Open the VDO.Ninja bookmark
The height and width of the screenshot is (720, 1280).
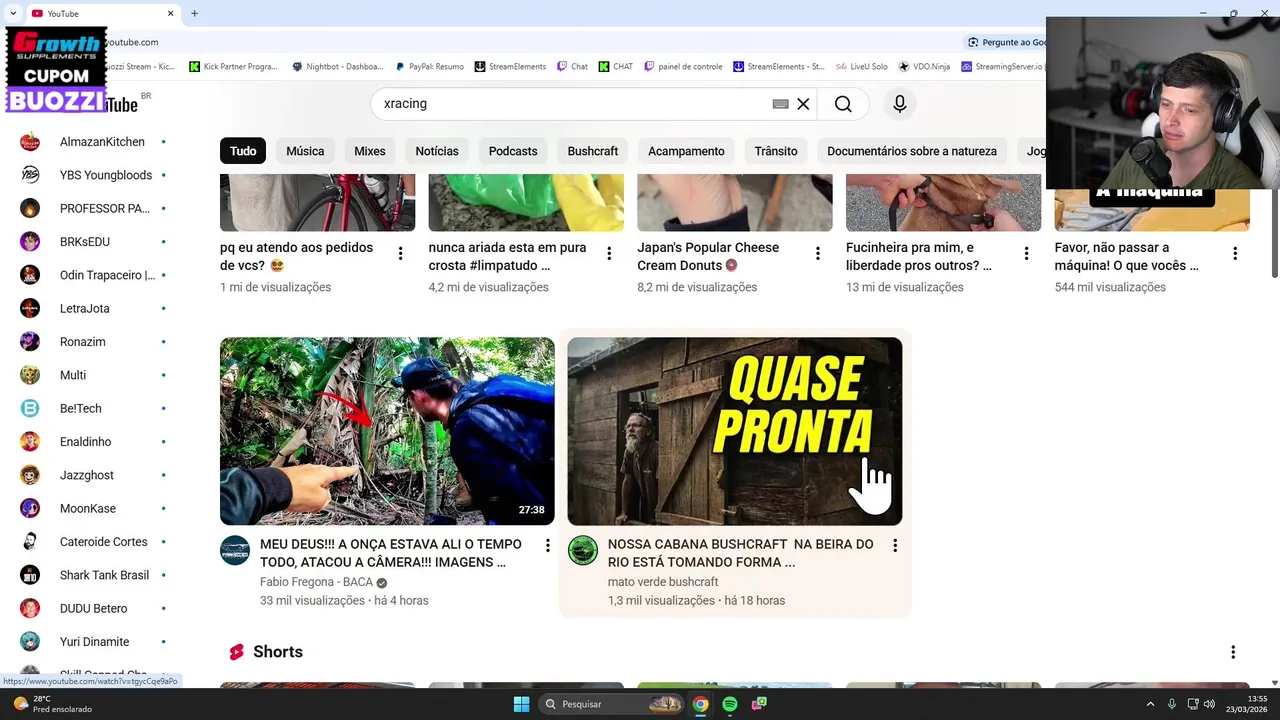pyautogui.click(x=924, y=67)
